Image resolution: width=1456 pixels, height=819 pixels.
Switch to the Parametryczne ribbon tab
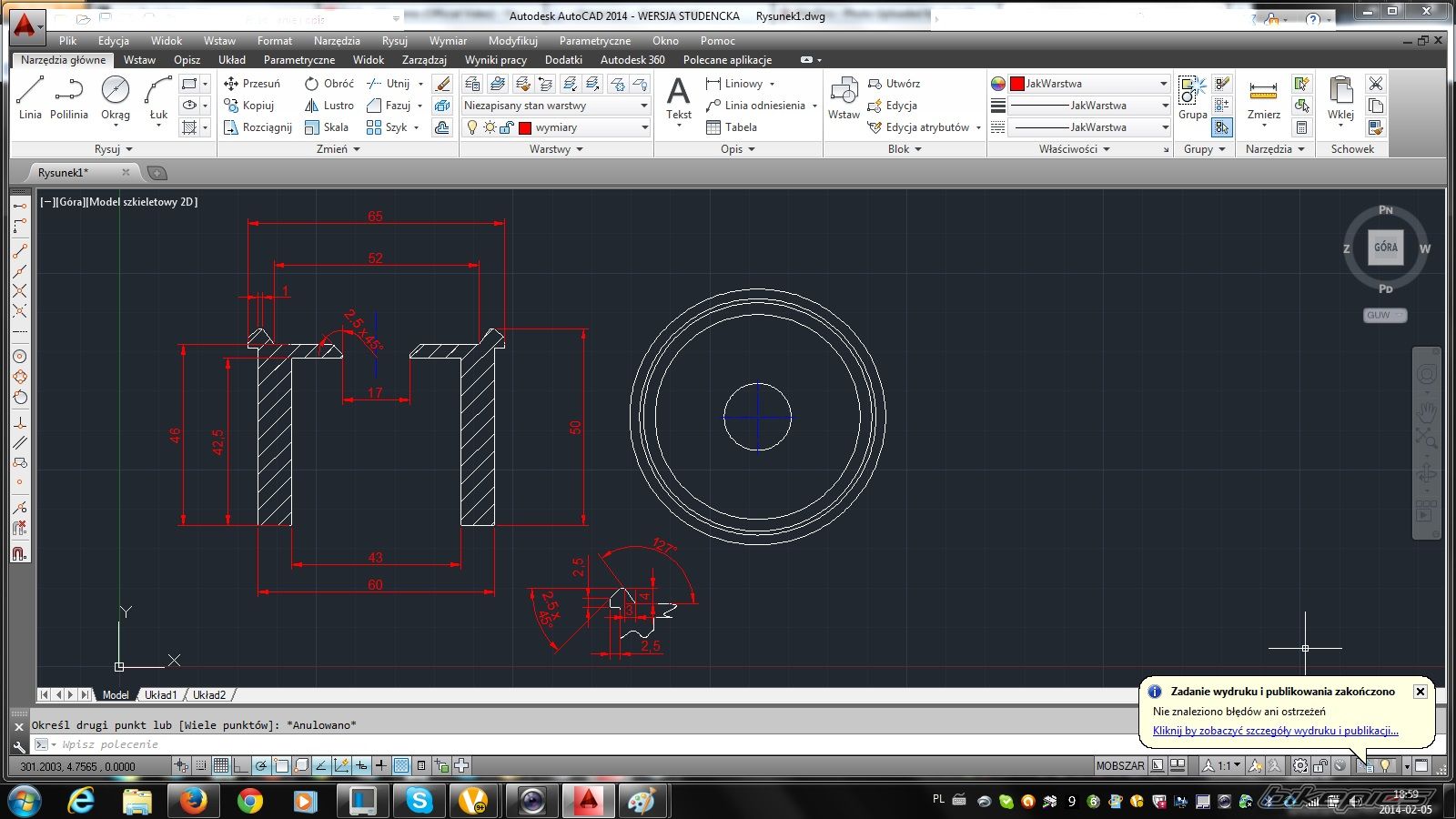(x=299, y=60)
